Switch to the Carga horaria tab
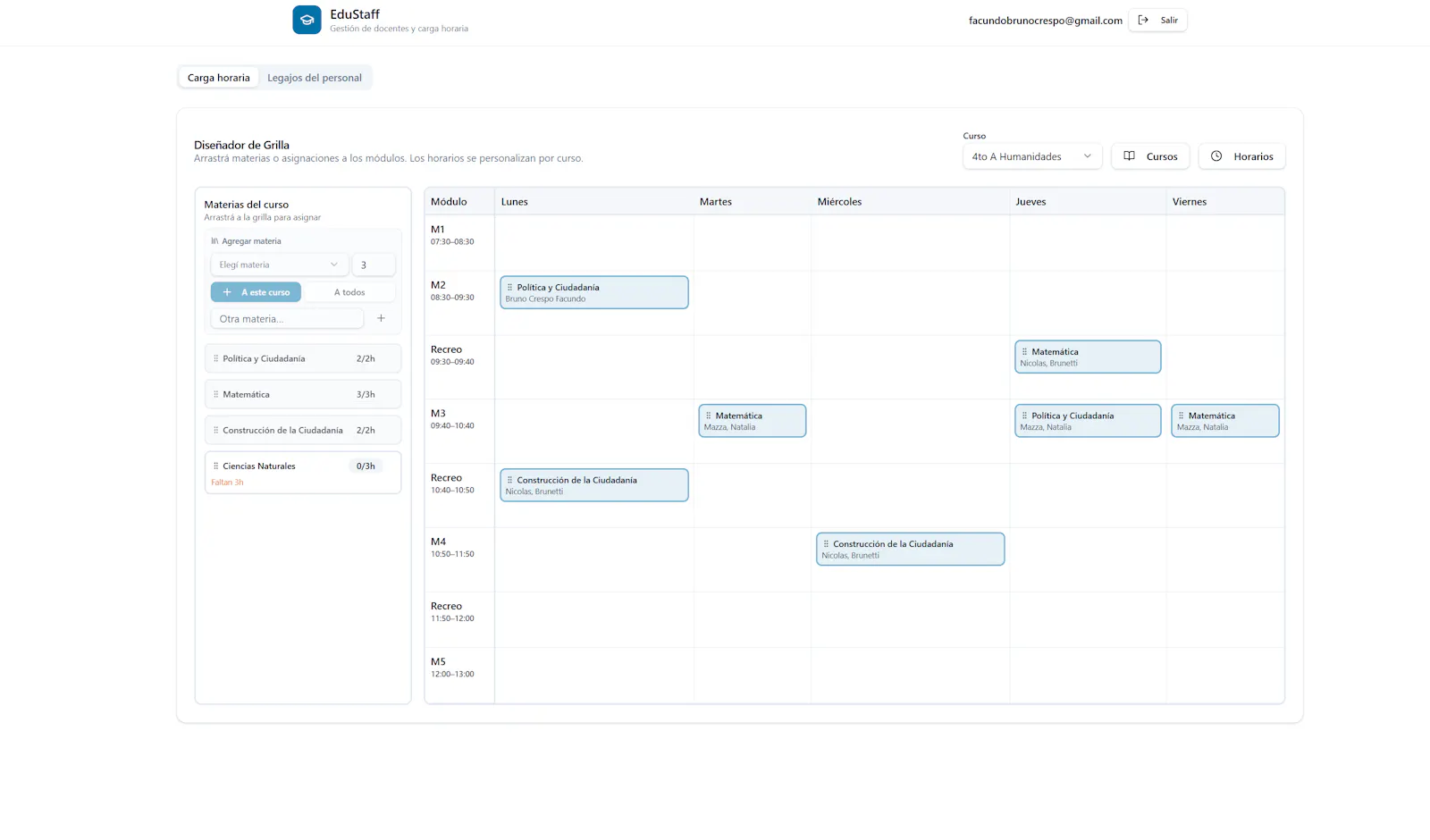Image resolution: width=1430 pixels, height=840 pixels. click(219, 78)
